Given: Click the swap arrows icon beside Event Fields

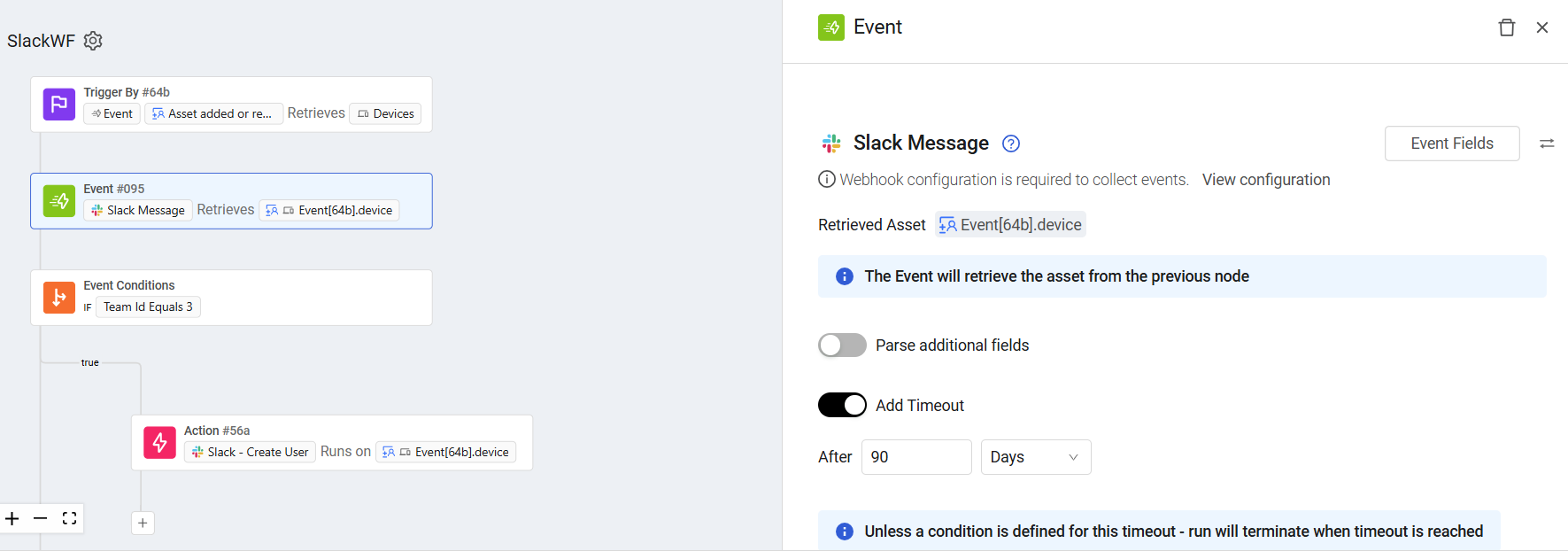Looking at the screenshot, I should (x=1547, y=144).
